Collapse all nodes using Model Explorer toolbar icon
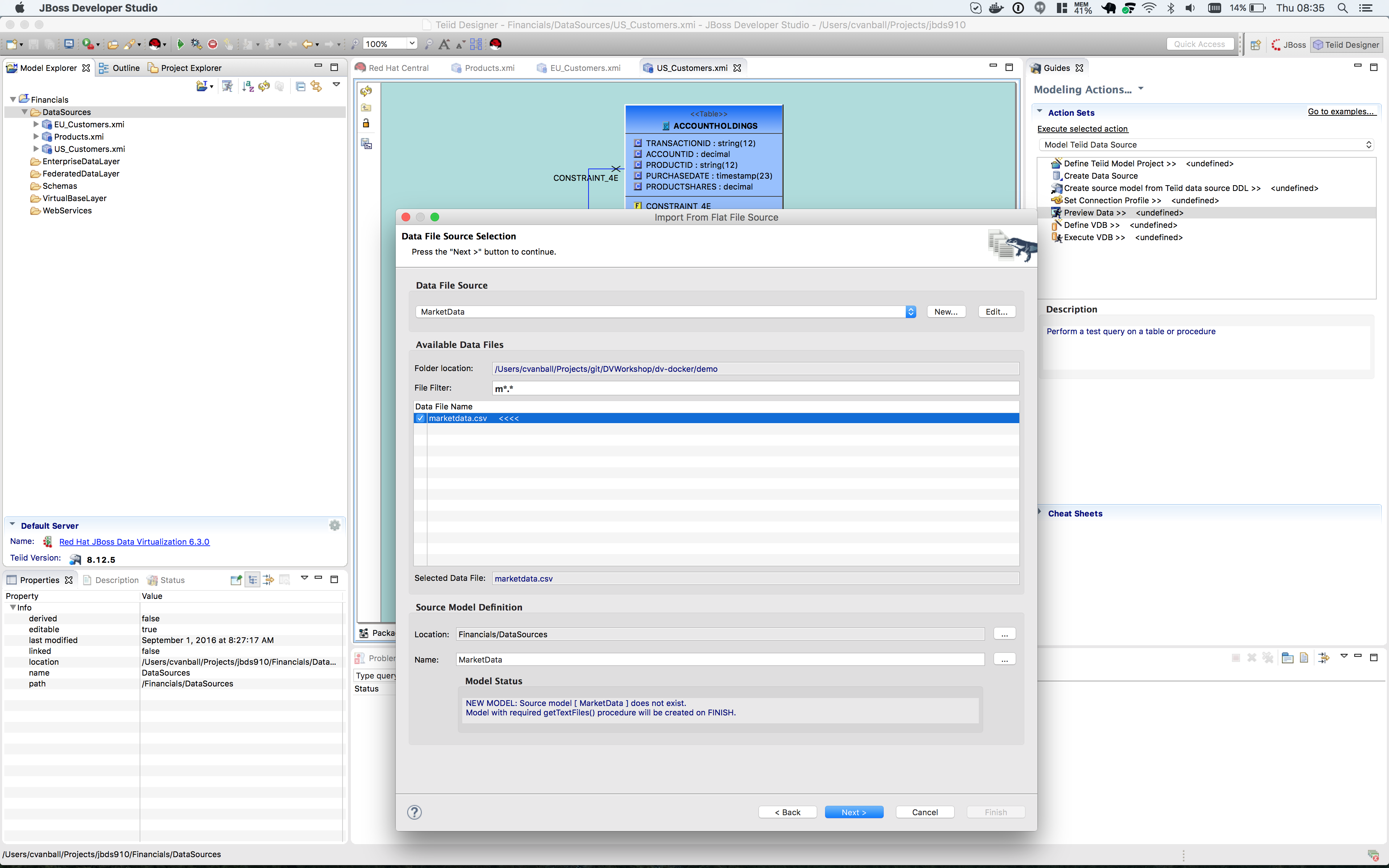Image resolution: width=1389 pixels, height=868 pixels. tap(301, 86)
